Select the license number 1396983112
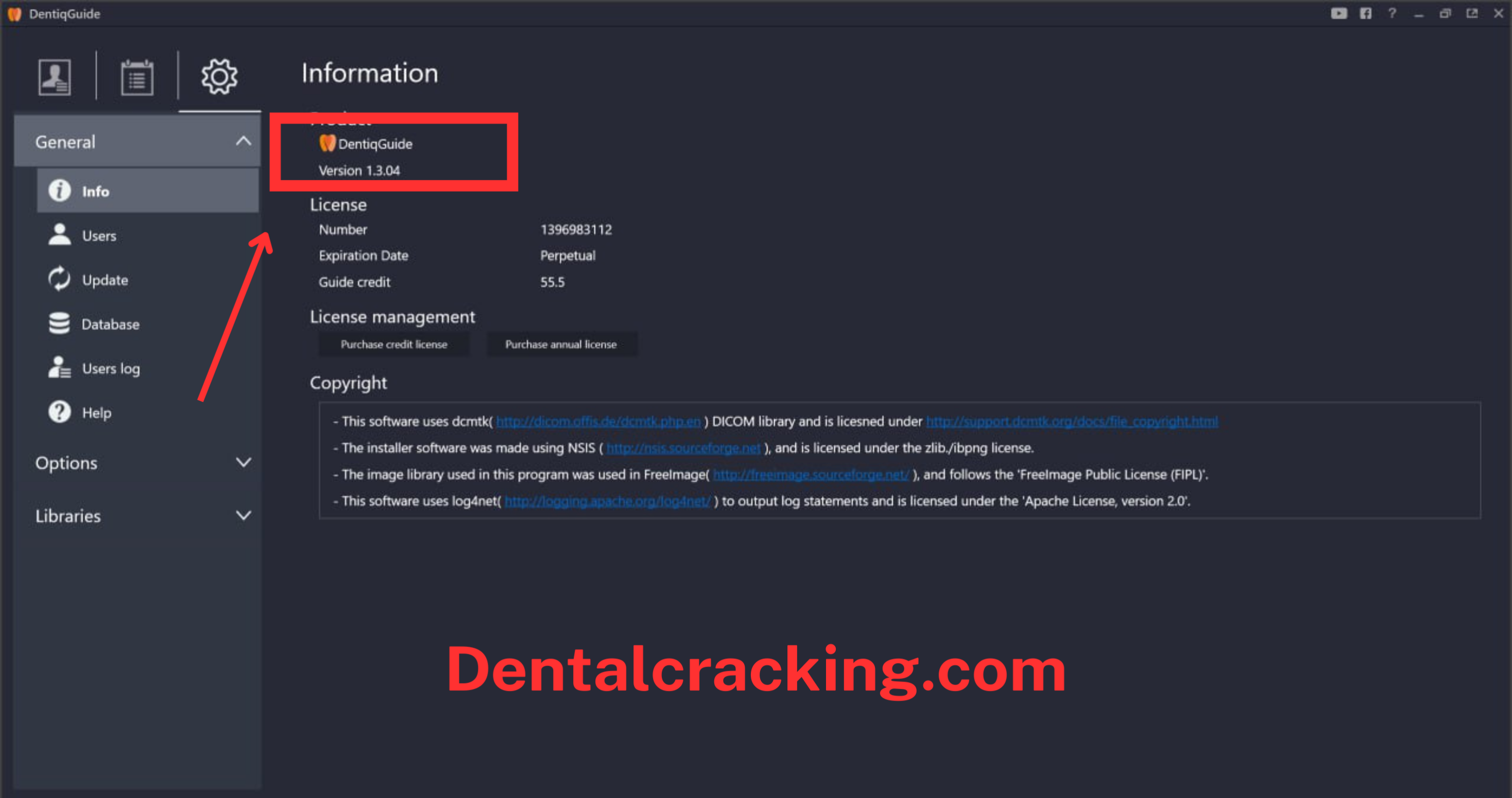Image resolution: width=1512 pixels, height=798 pixels. 576,230
